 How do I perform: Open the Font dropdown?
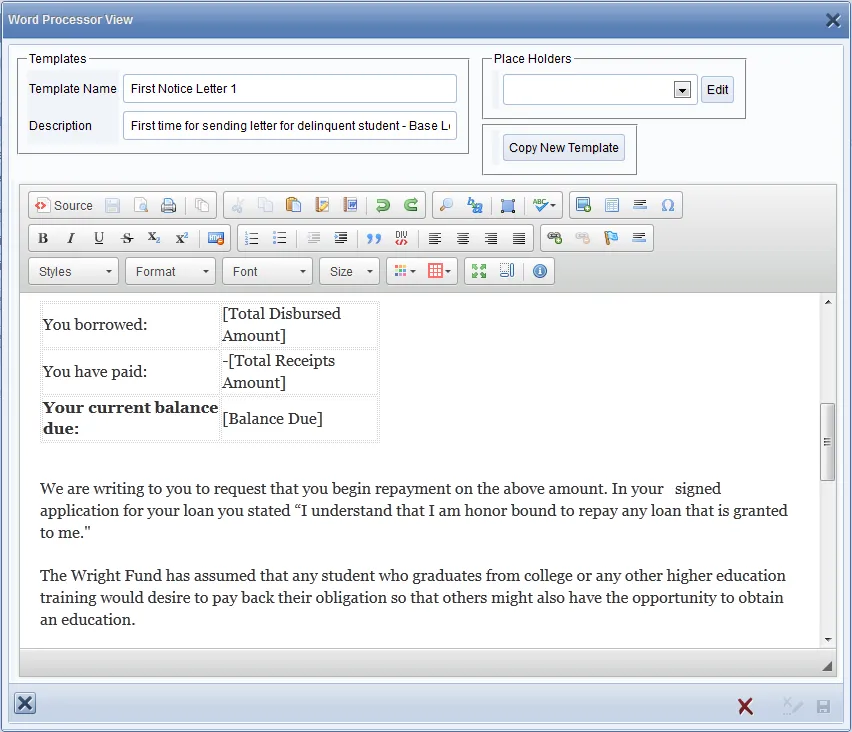267,271
